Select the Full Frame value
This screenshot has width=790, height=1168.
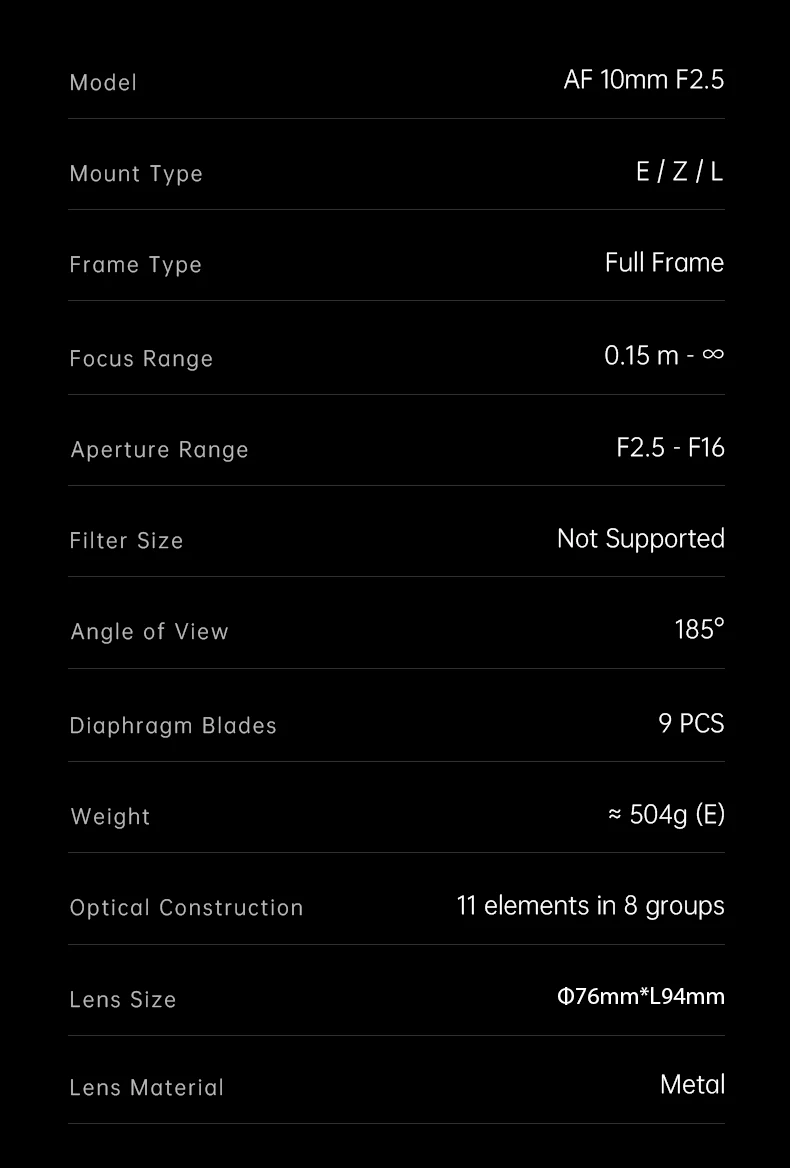[664, 262]
